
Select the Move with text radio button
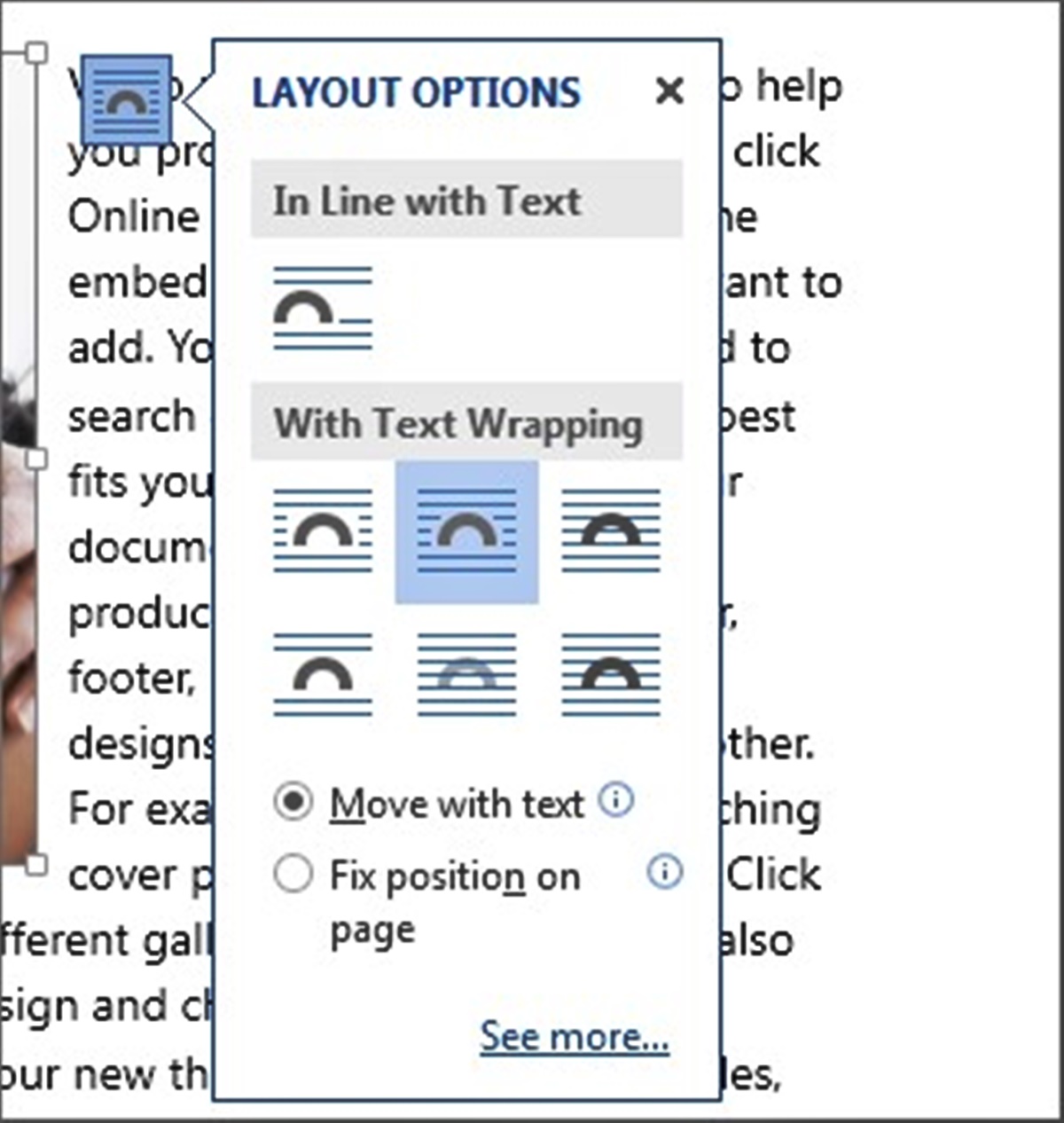(293, 802)
